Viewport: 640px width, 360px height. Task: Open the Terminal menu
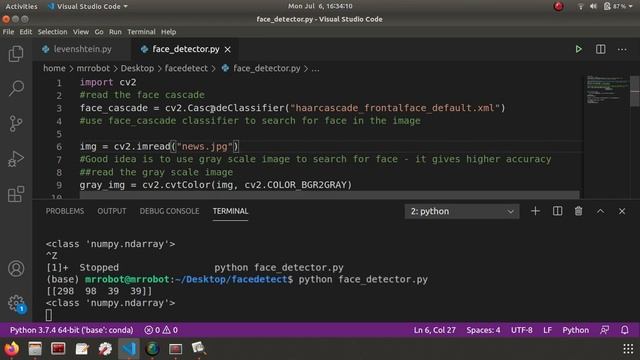coord(141,32)
